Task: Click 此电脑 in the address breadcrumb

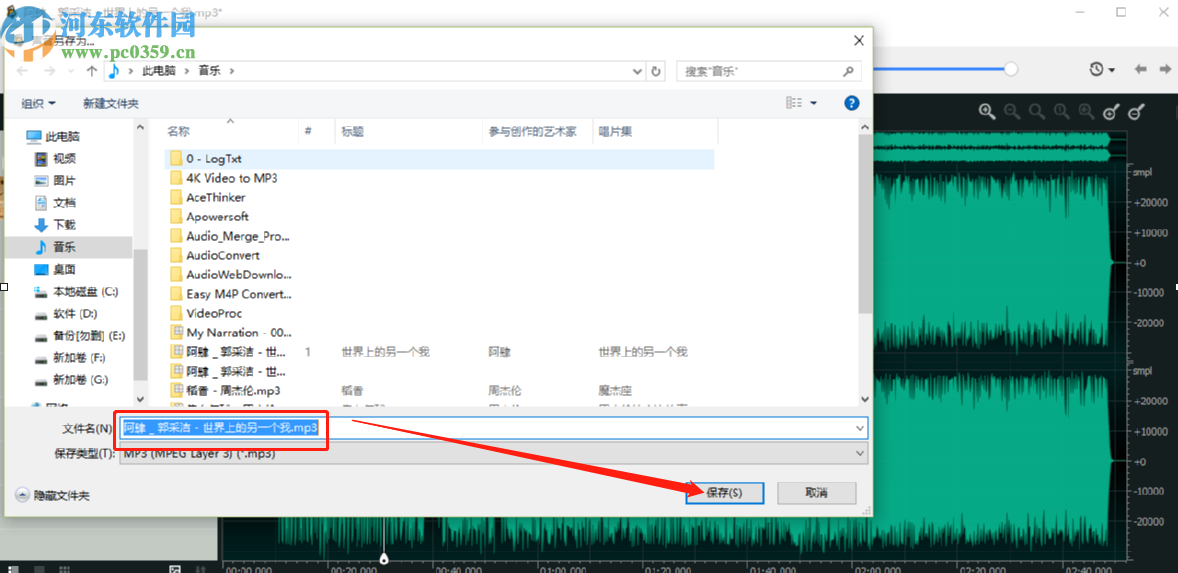Action: tap(159, 71)
